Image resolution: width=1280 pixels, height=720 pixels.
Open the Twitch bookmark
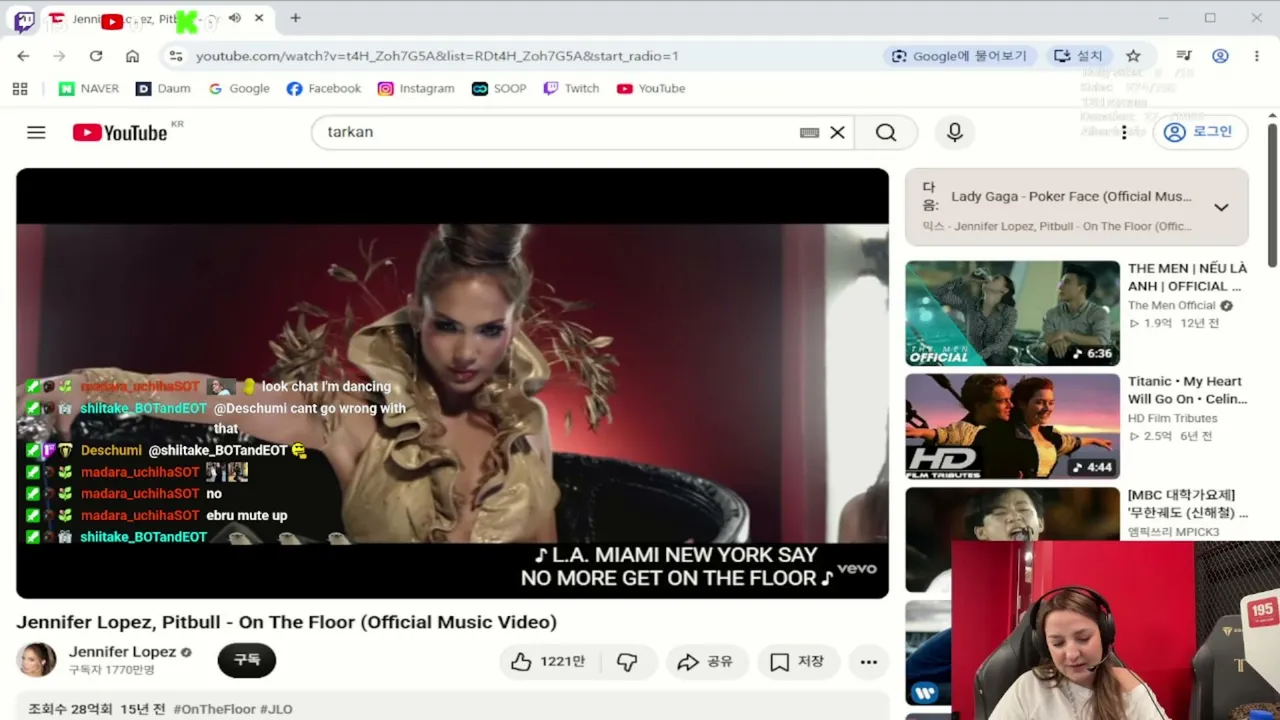(571, 89)
